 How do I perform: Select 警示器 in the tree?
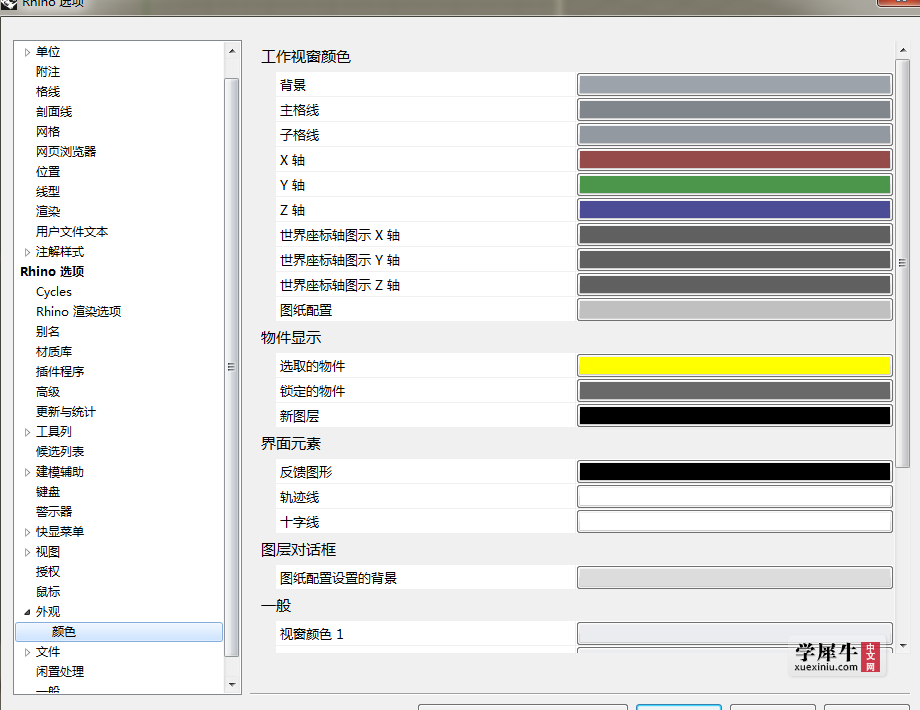pos(53,512)
